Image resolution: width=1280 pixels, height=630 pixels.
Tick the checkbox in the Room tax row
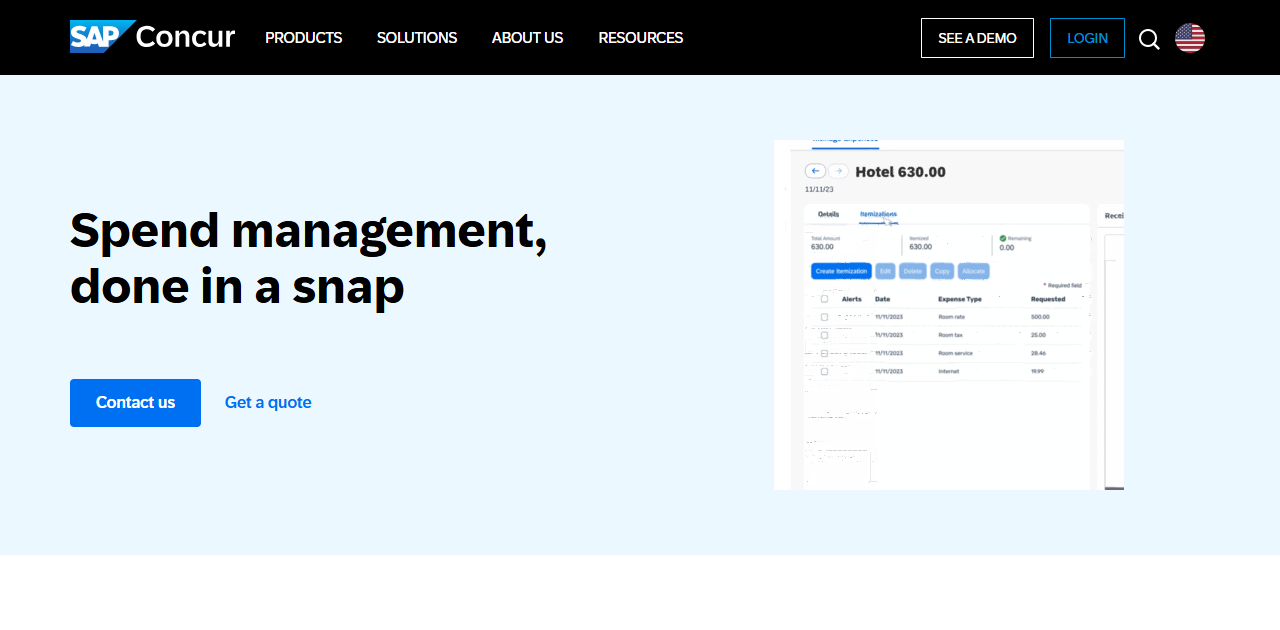click(824, 335)
